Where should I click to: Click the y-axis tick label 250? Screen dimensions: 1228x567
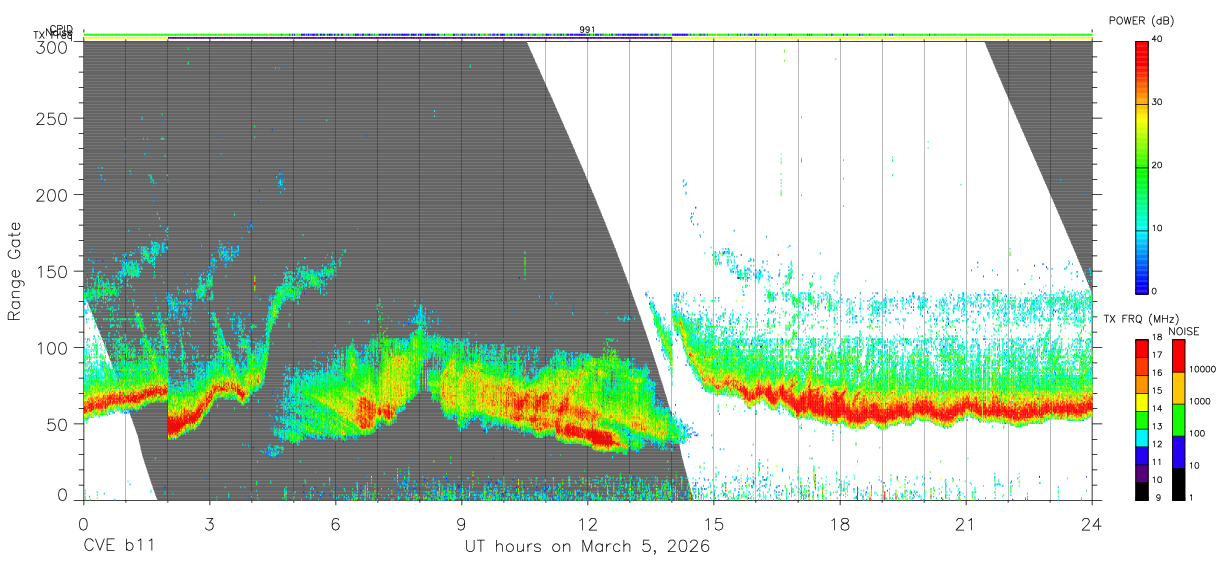(x=52, y=119)
